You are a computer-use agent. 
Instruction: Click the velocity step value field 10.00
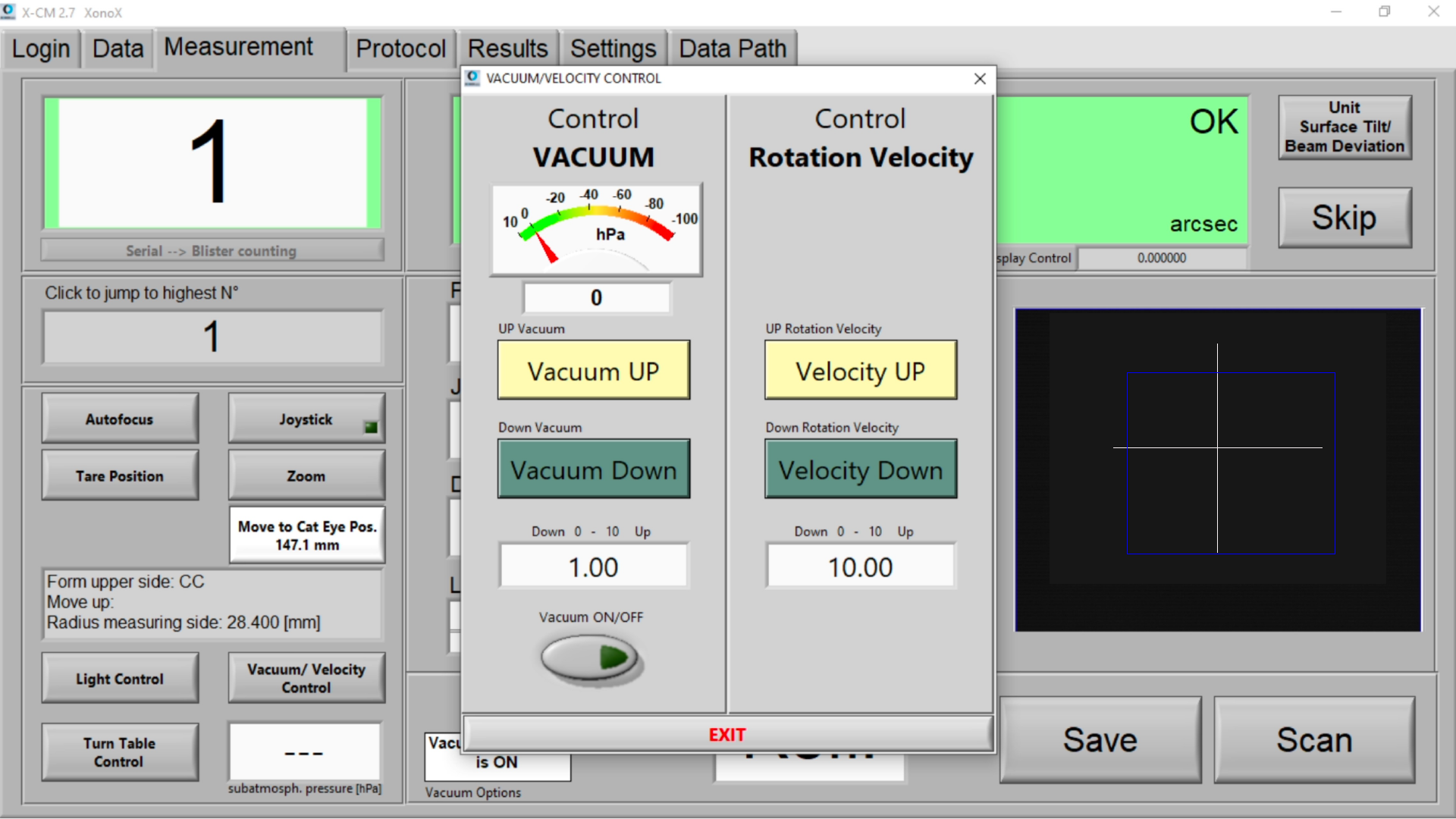pos(860,566)
